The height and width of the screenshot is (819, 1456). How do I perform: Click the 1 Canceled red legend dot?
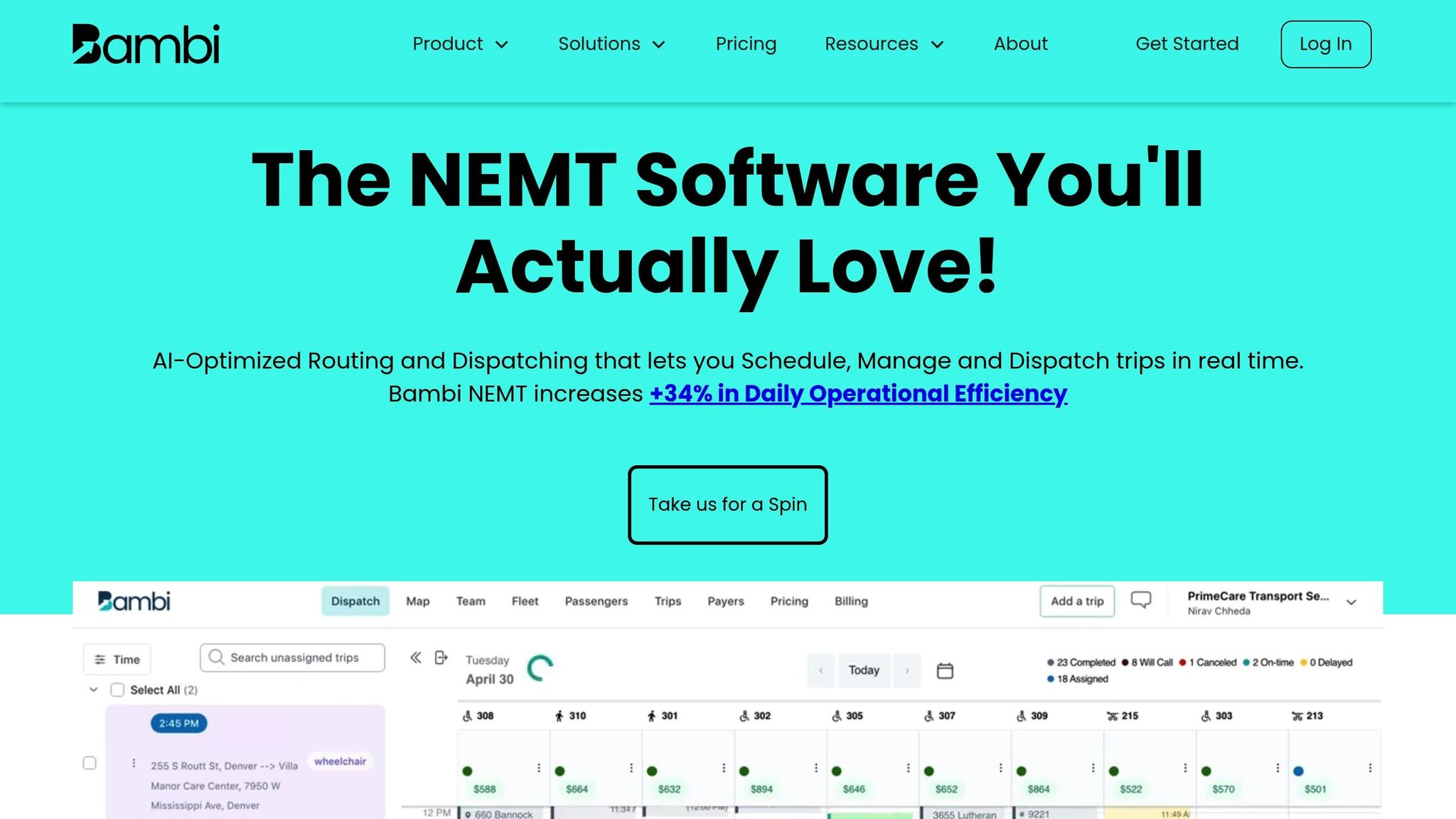1182,663
